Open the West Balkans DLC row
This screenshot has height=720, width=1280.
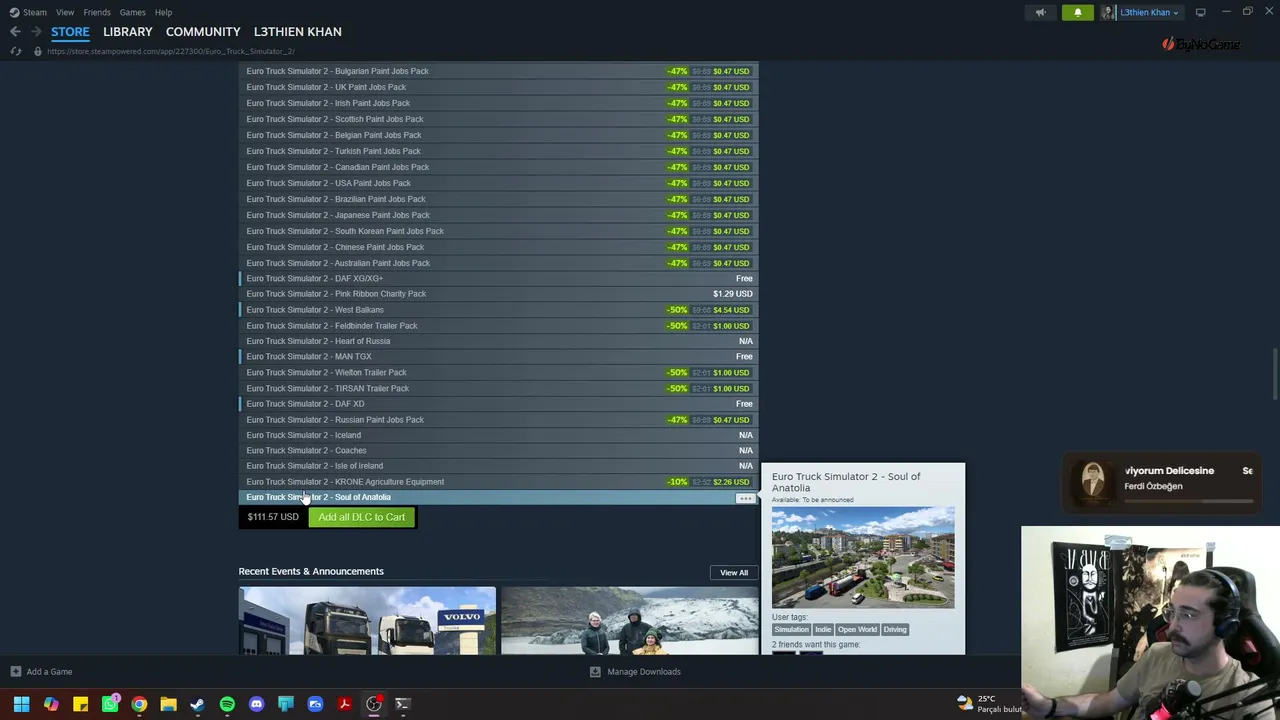(499, 310)
